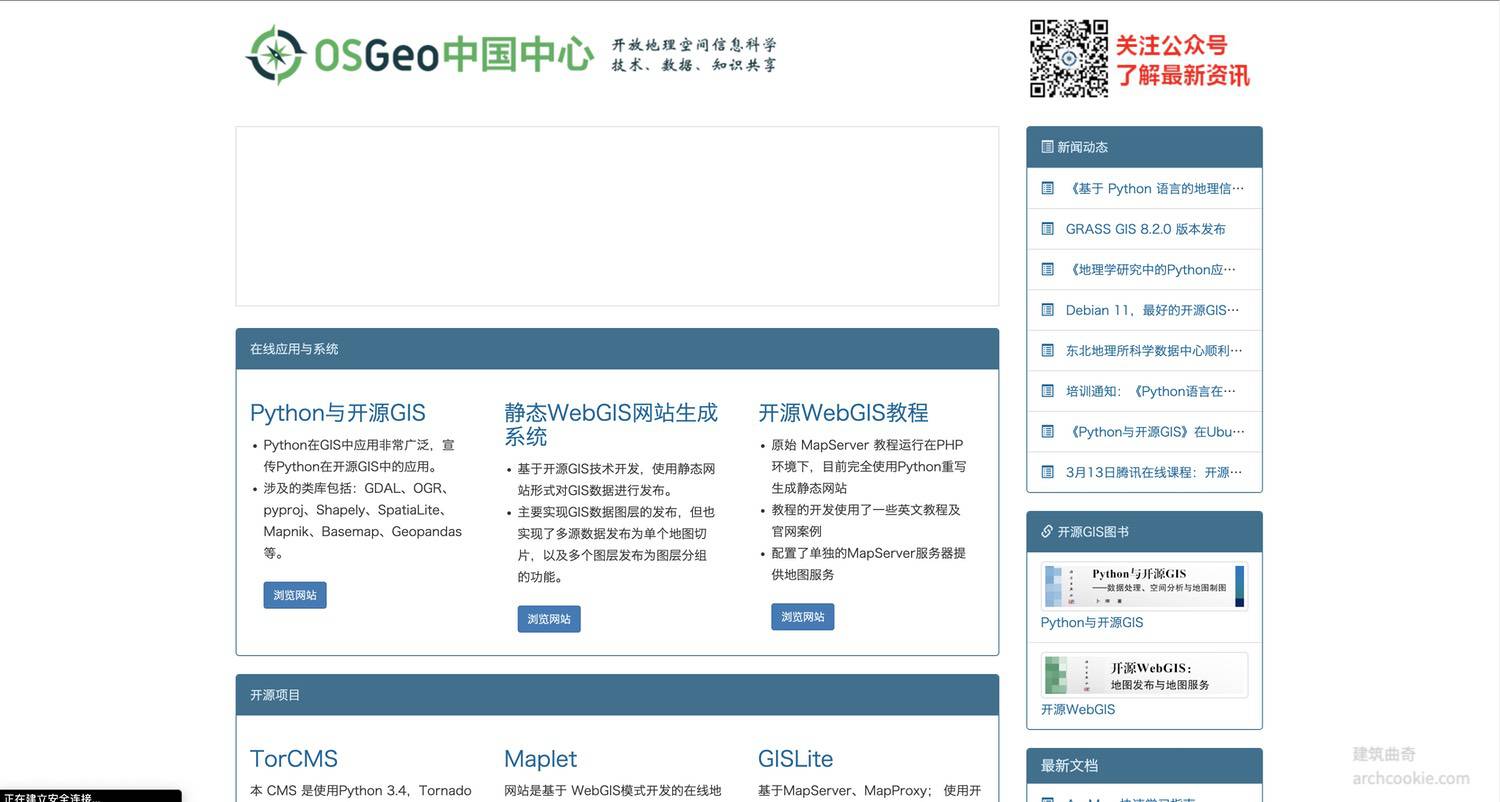The height and width of the screenshot is (802, 1500).
Task: Open 《基于 Python 语言的地理信息》 news link
Action: (x=1155, y=188)
